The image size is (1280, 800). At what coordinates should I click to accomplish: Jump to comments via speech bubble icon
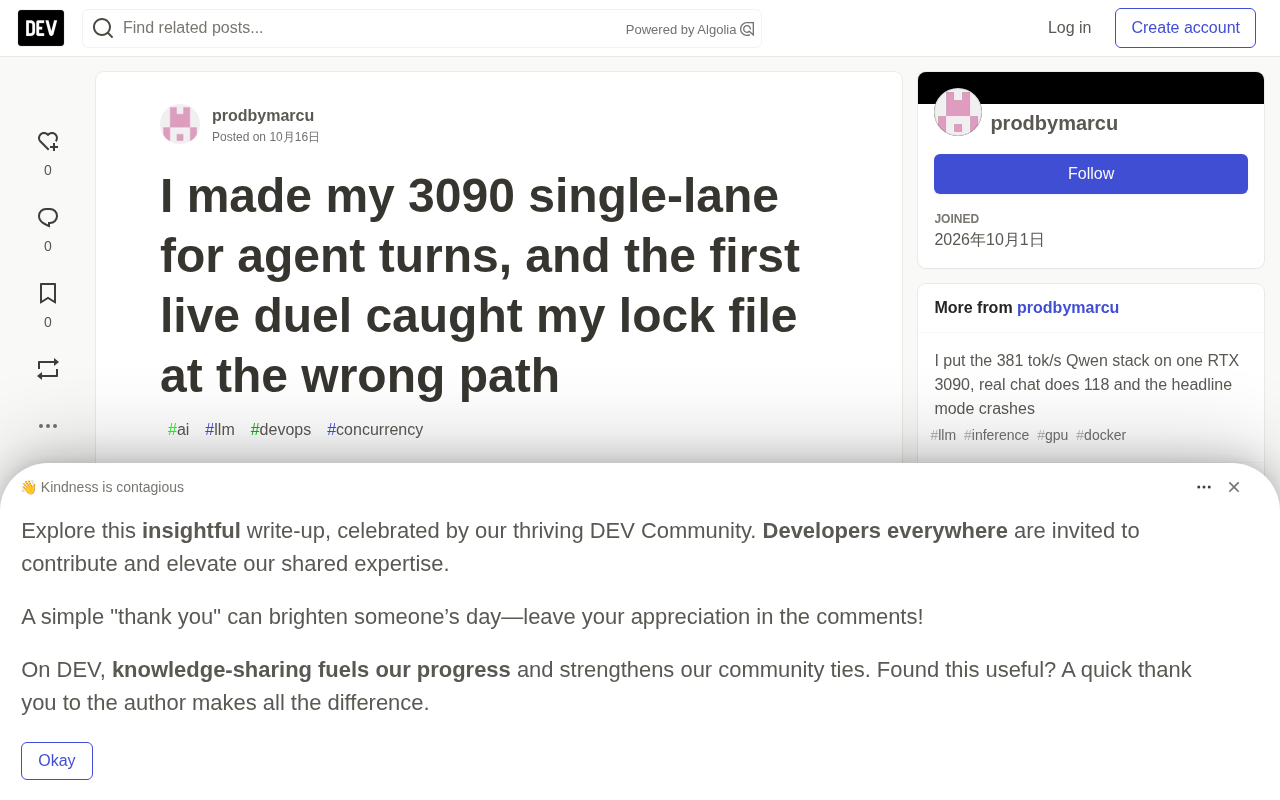pyautogui.click(x=48, y=218)
